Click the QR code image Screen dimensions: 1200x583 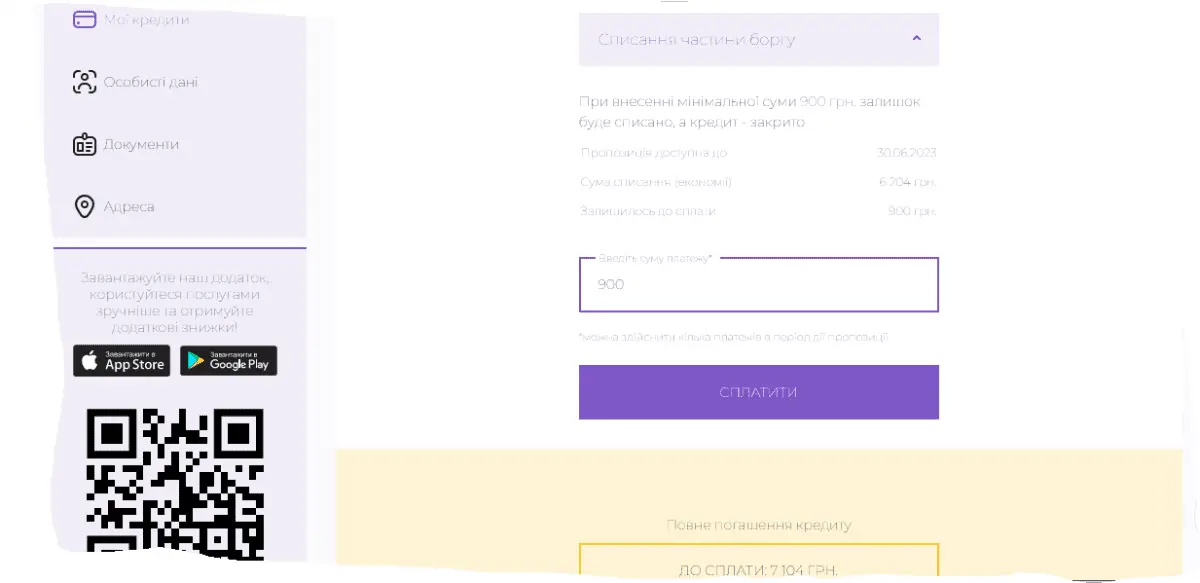tap(175, 482)
